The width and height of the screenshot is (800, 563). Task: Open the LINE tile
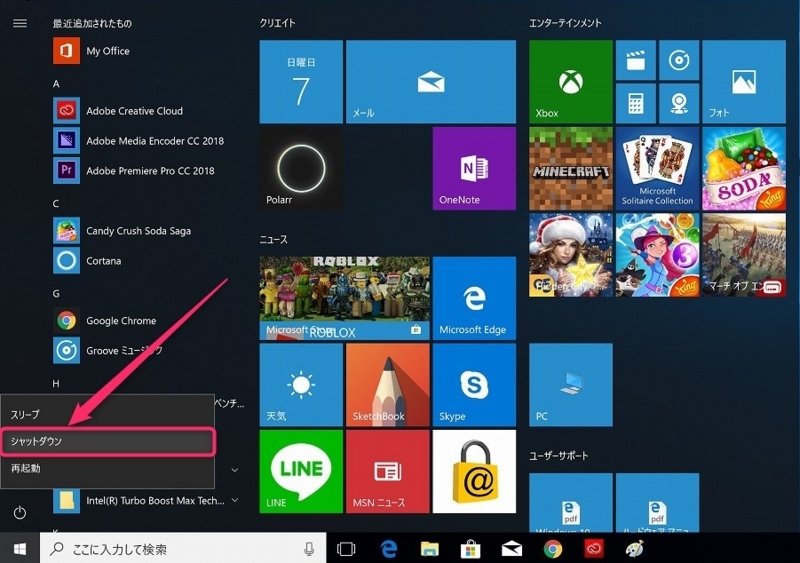click(x=301, y=471)
